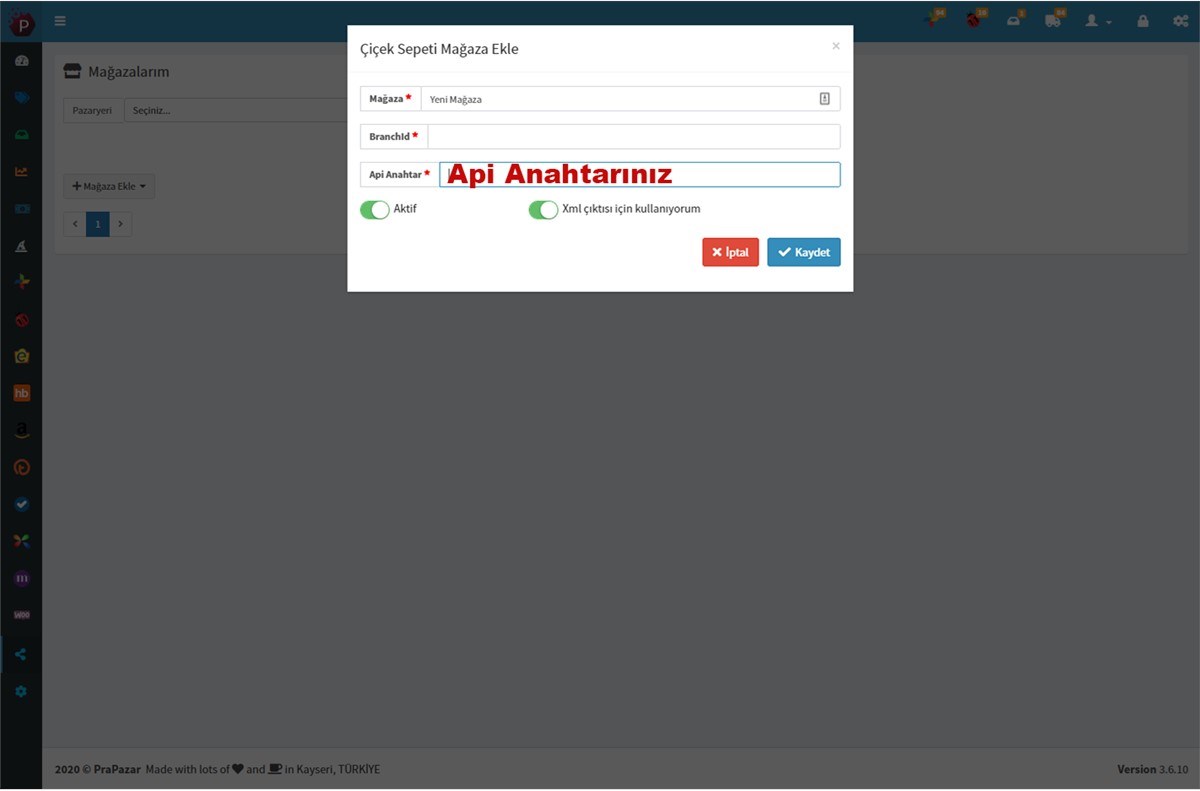Open the Hepsiburada 'hb' sidebar icon
1200x791 pixels.
[x=21, y=393]
